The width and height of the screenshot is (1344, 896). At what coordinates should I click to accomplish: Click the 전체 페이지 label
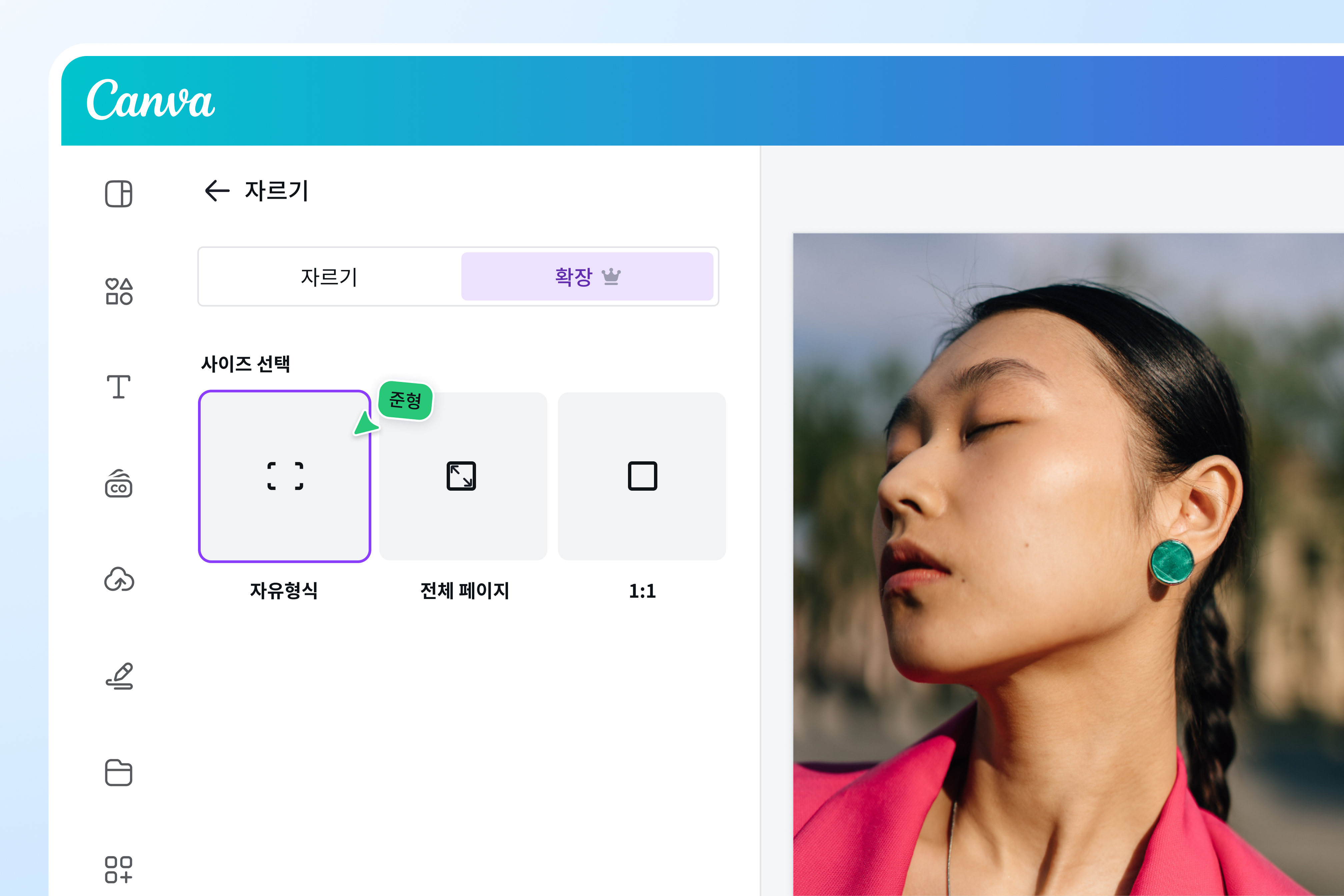coord(465,590)
